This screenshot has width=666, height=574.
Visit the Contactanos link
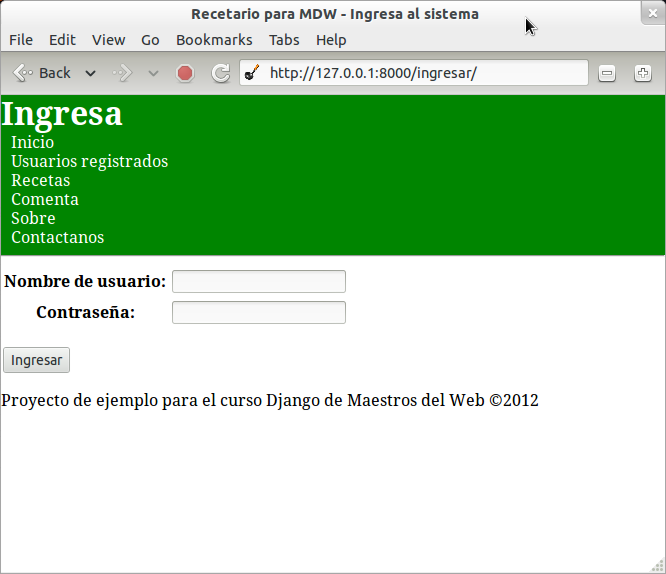coord(57,238)
